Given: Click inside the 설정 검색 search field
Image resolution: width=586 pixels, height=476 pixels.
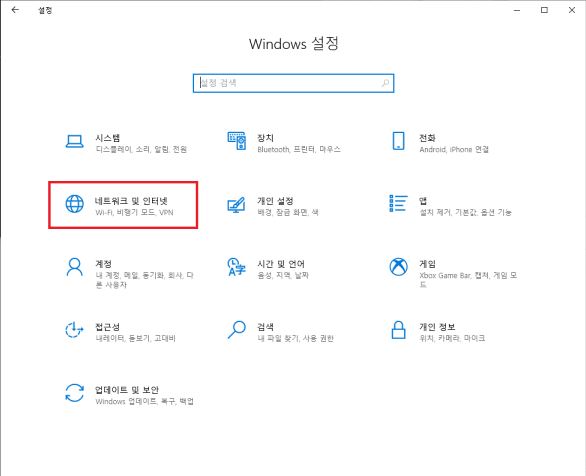Looking at the screenshot, I should coord(293,83).
